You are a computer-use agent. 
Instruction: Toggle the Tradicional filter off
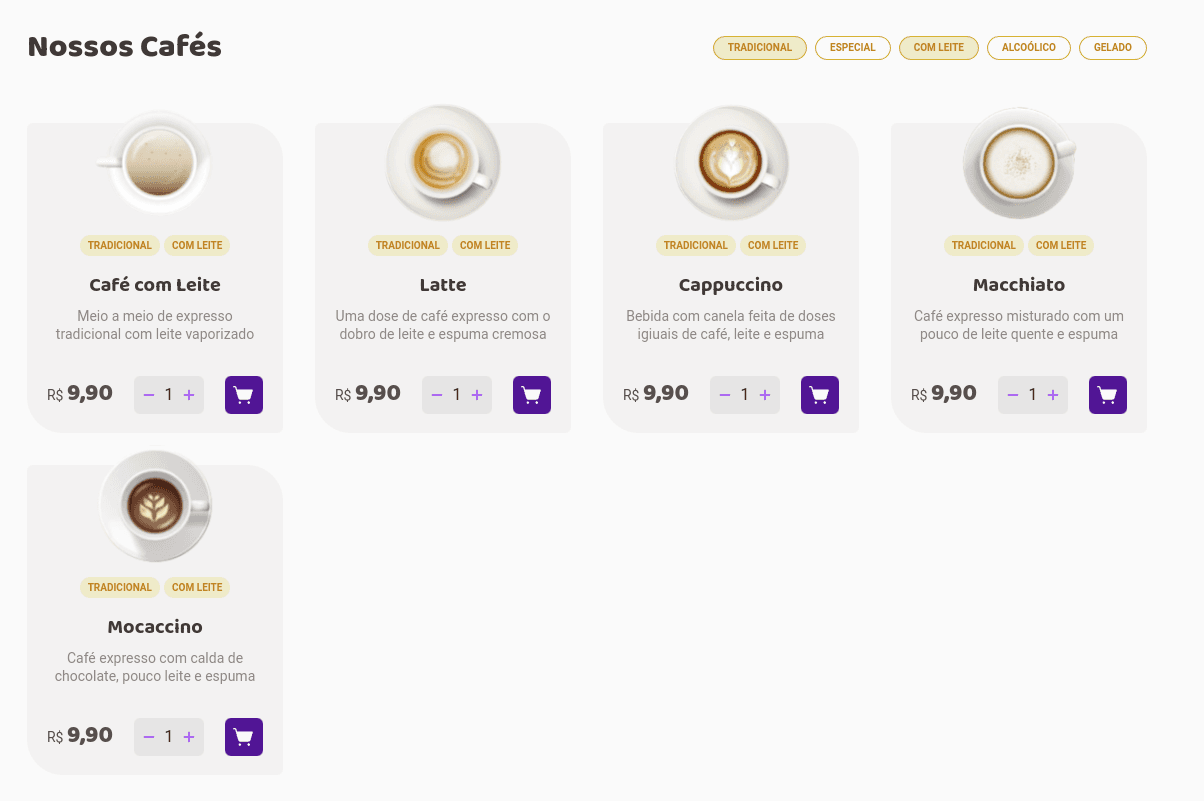coord(760,48)
